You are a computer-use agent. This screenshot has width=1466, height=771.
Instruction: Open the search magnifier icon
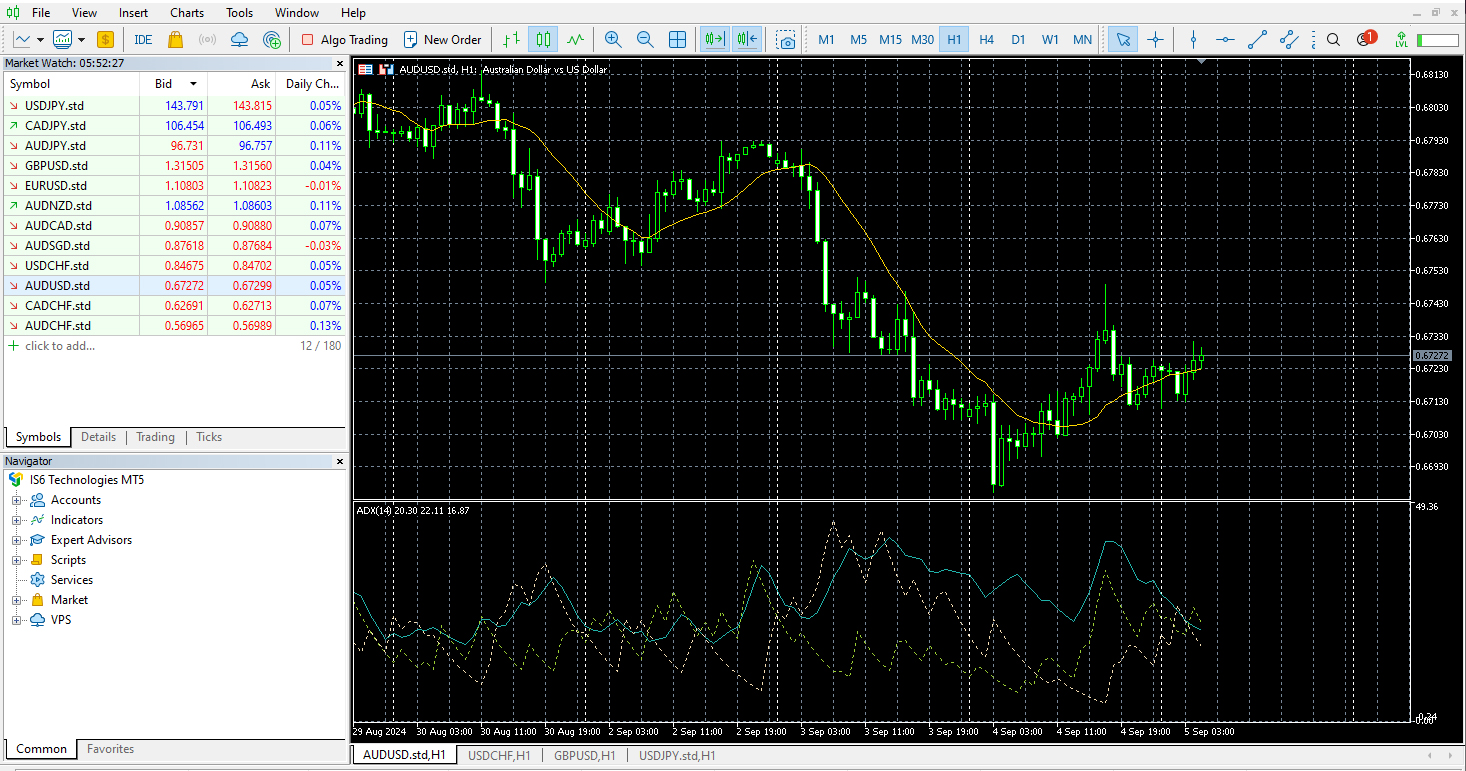(1333, 40)
